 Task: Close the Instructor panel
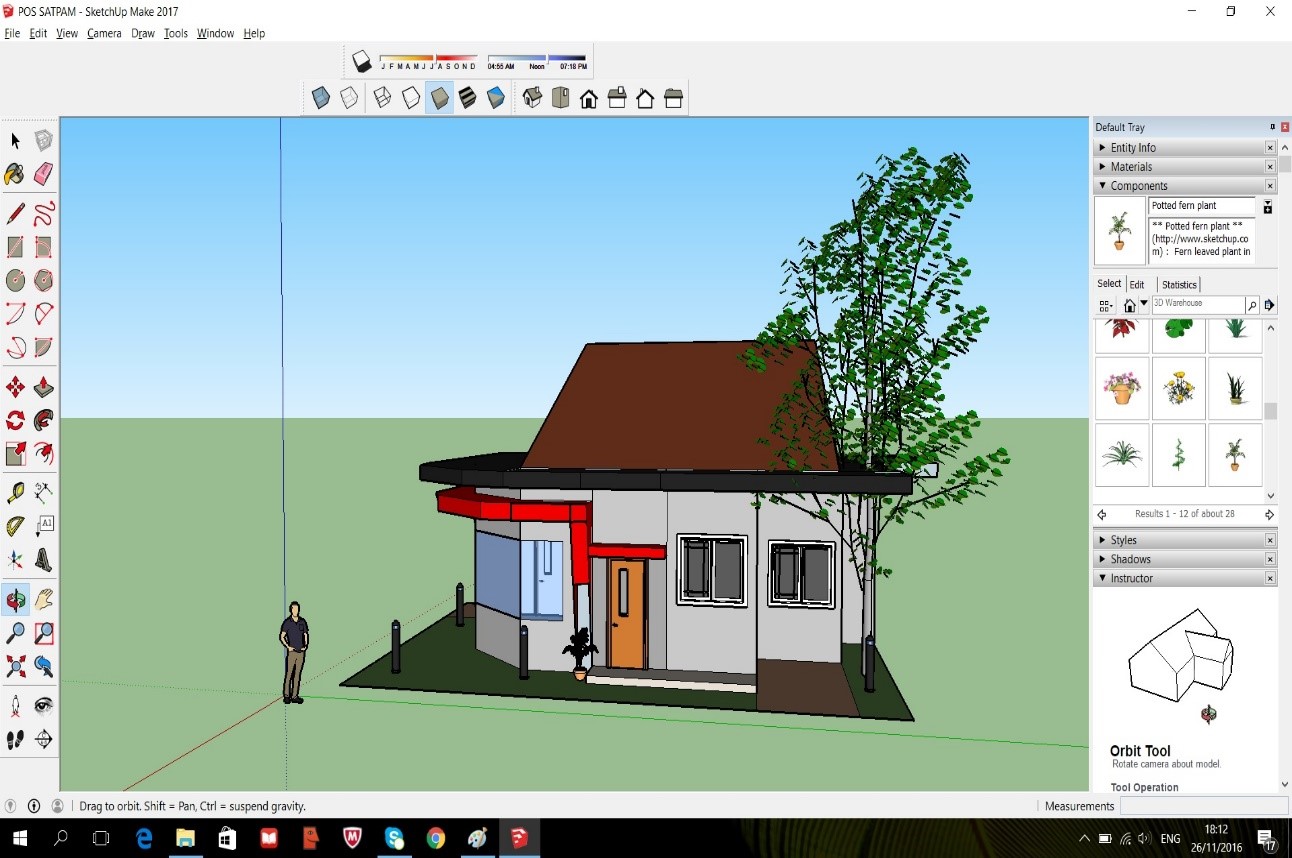pyautogui.click(x=1269, y=578)
